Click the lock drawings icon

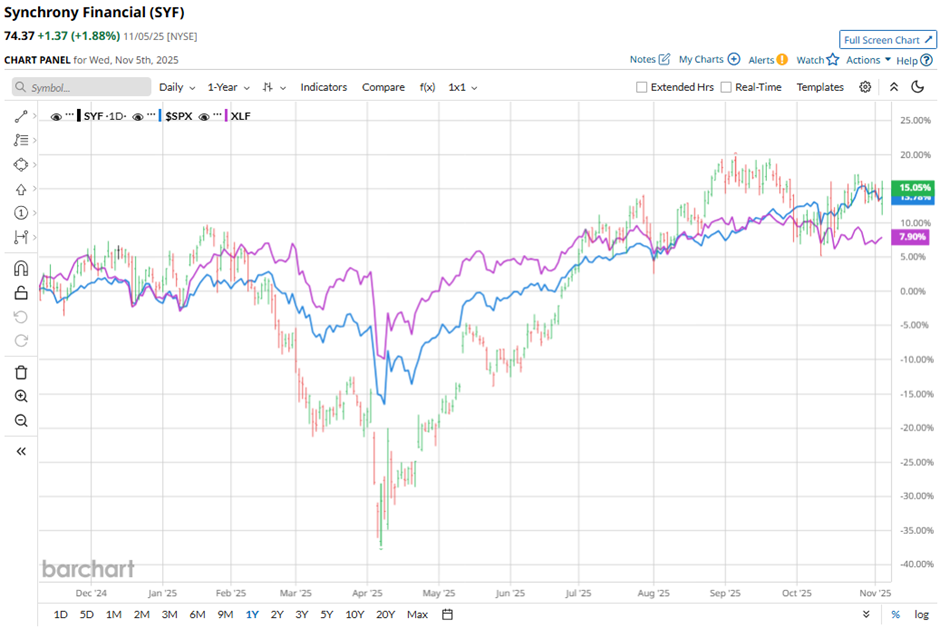(21, 293)
